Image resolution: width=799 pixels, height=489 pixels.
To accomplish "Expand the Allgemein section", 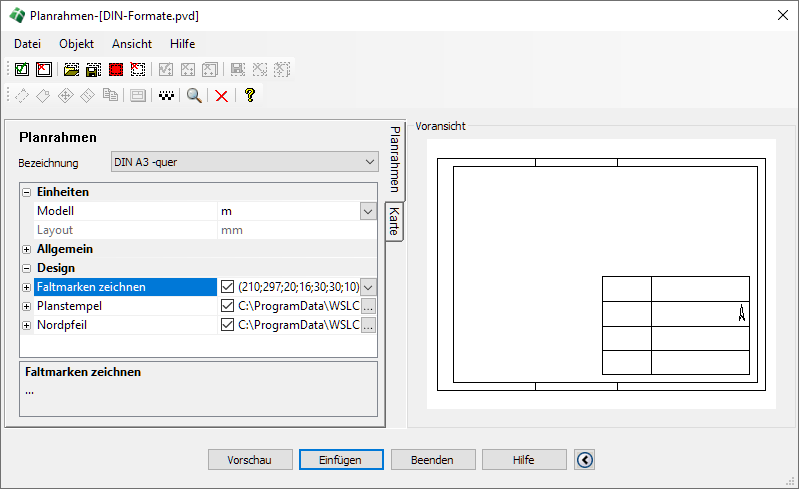I will 27,249.
